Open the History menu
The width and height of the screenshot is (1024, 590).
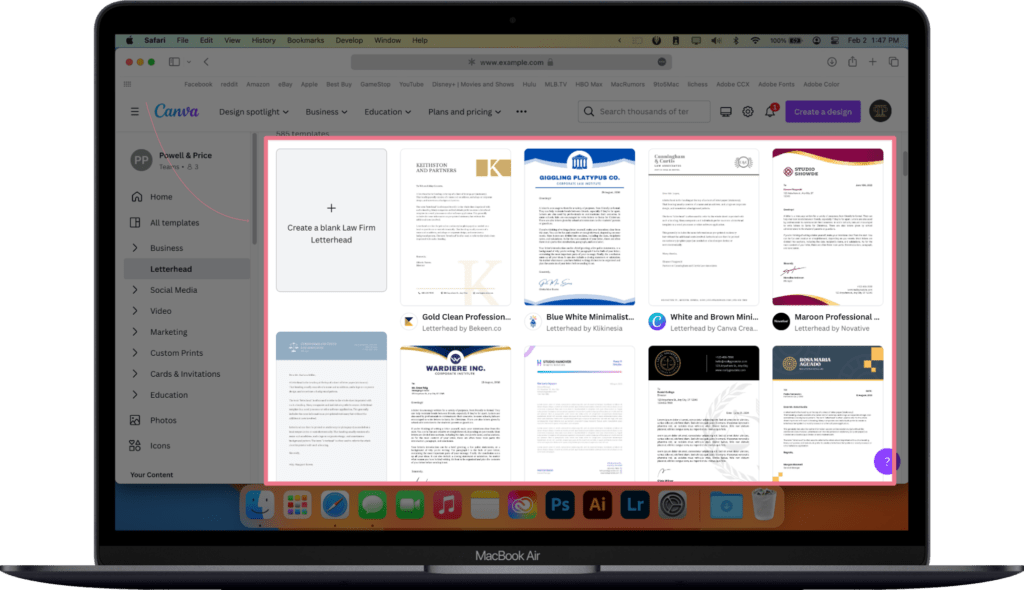coord(263,40)
